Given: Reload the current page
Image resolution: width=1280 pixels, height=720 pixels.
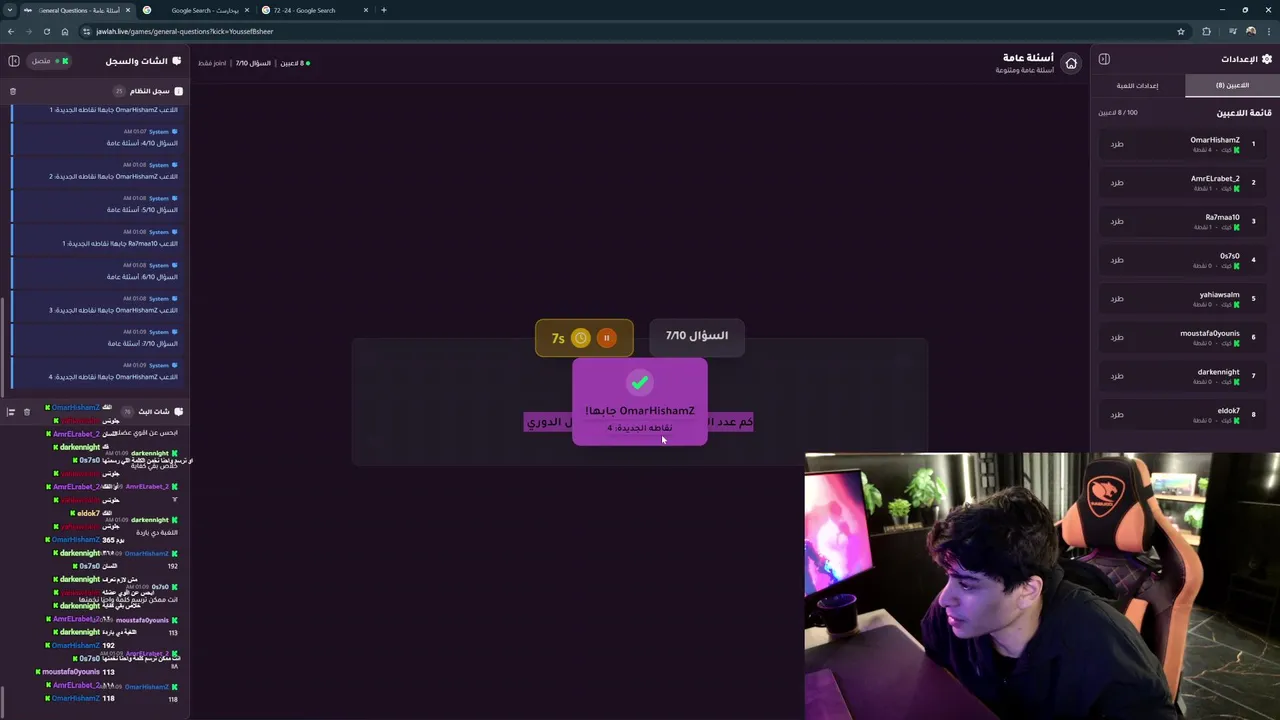Looking at the screenshot, I should pos(47,31).
